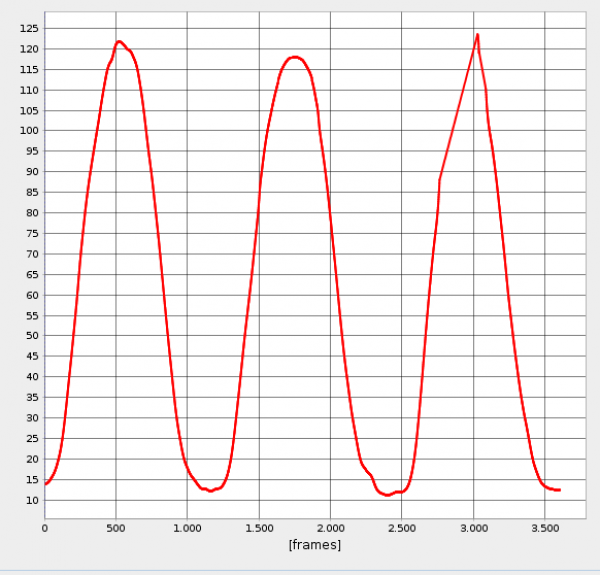Screen dimensions: 600x575
Task: Click the 0 tick on the x-axis
Action: 45,526
